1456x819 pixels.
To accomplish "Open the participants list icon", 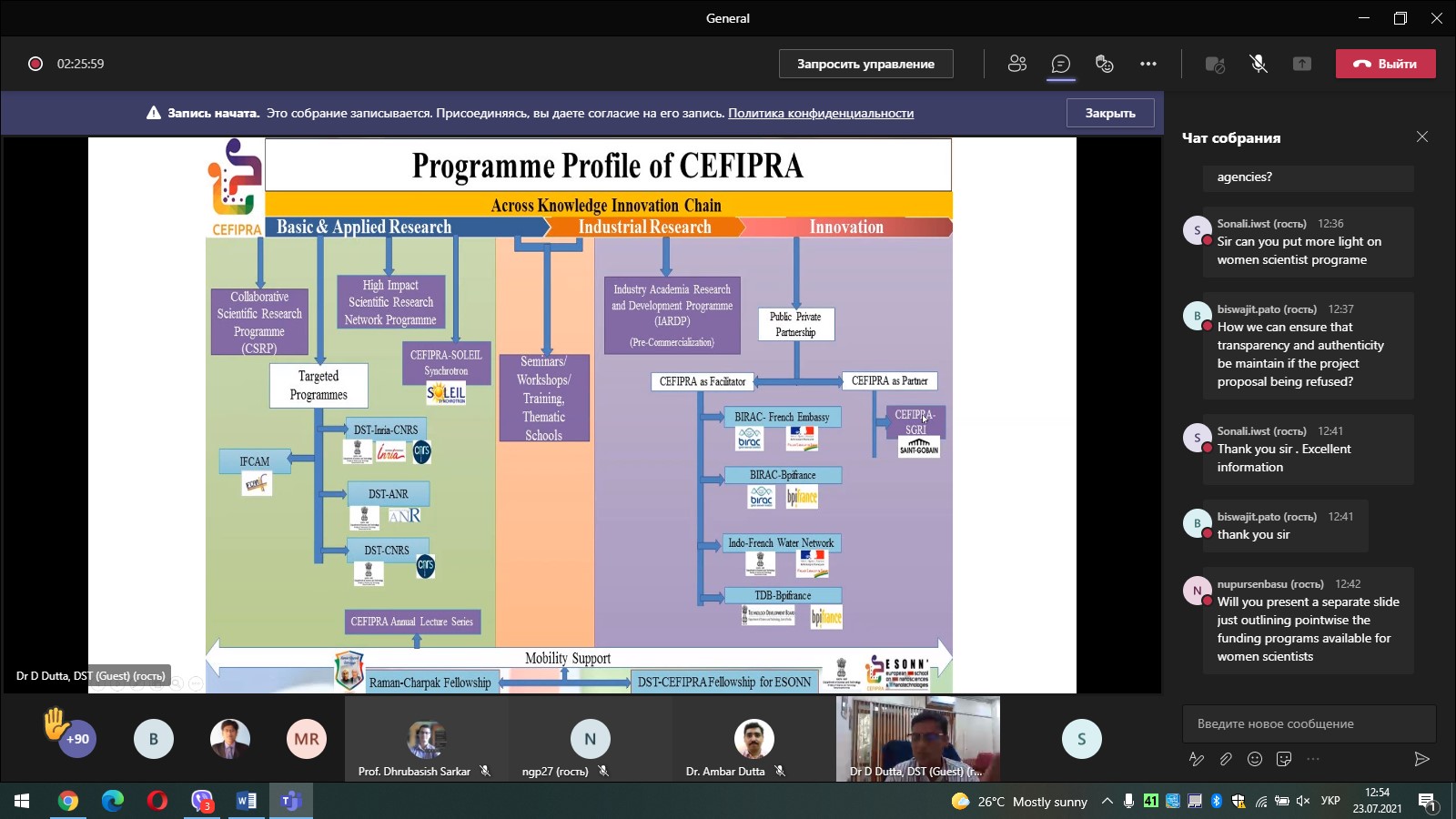I will point(1017,64).
